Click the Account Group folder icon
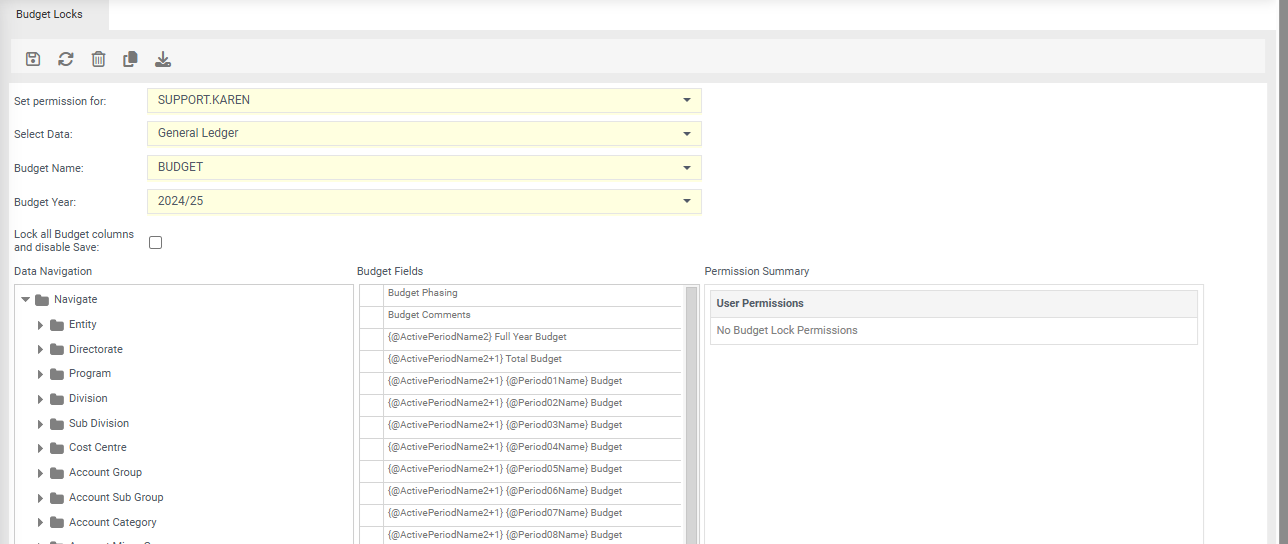The image size is (1288, 544). [x=57, y=472]
